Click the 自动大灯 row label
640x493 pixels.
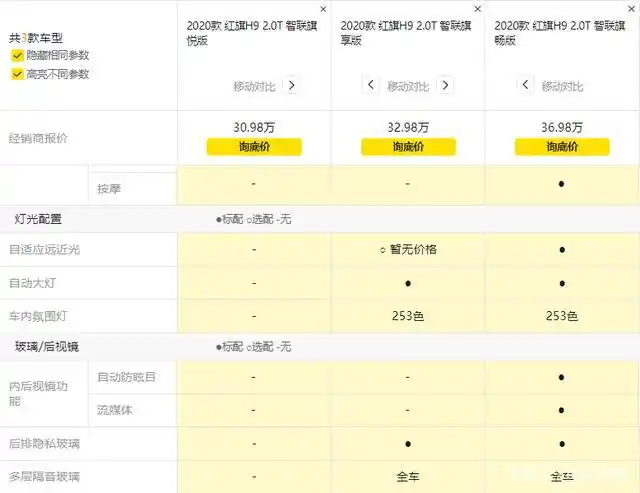(x=32, y=283)
